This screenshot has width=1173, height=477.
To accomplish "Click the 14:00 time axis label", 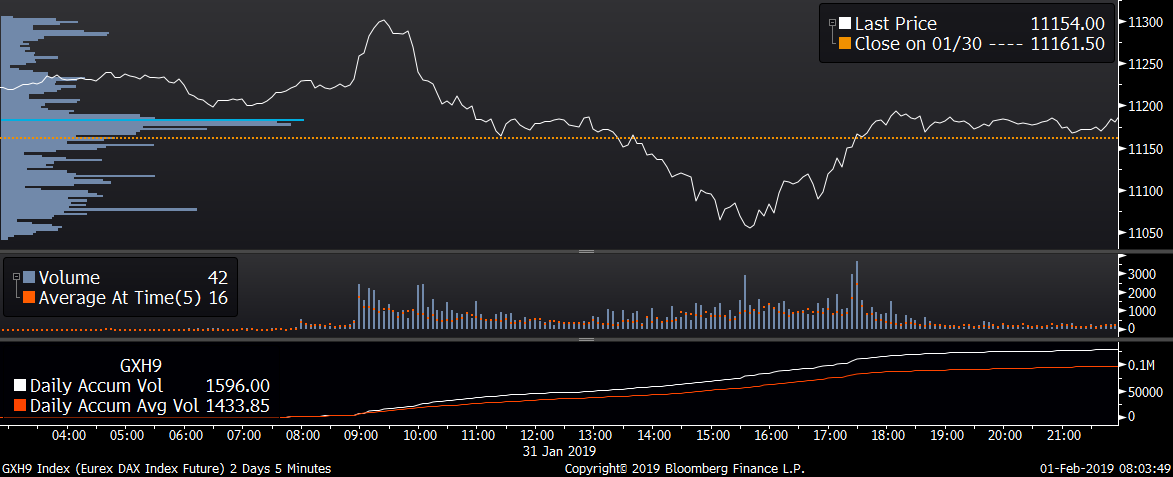I will (654, 436).
